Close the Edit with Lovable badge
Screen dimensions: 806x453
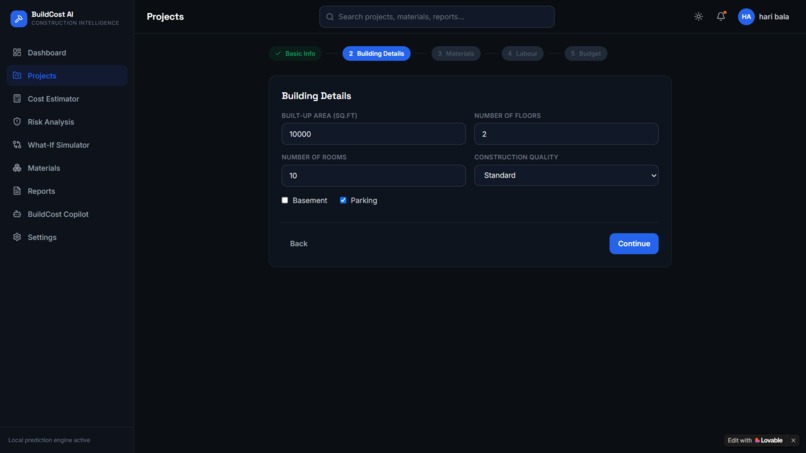pyautogui.click(x=793, y=440)
